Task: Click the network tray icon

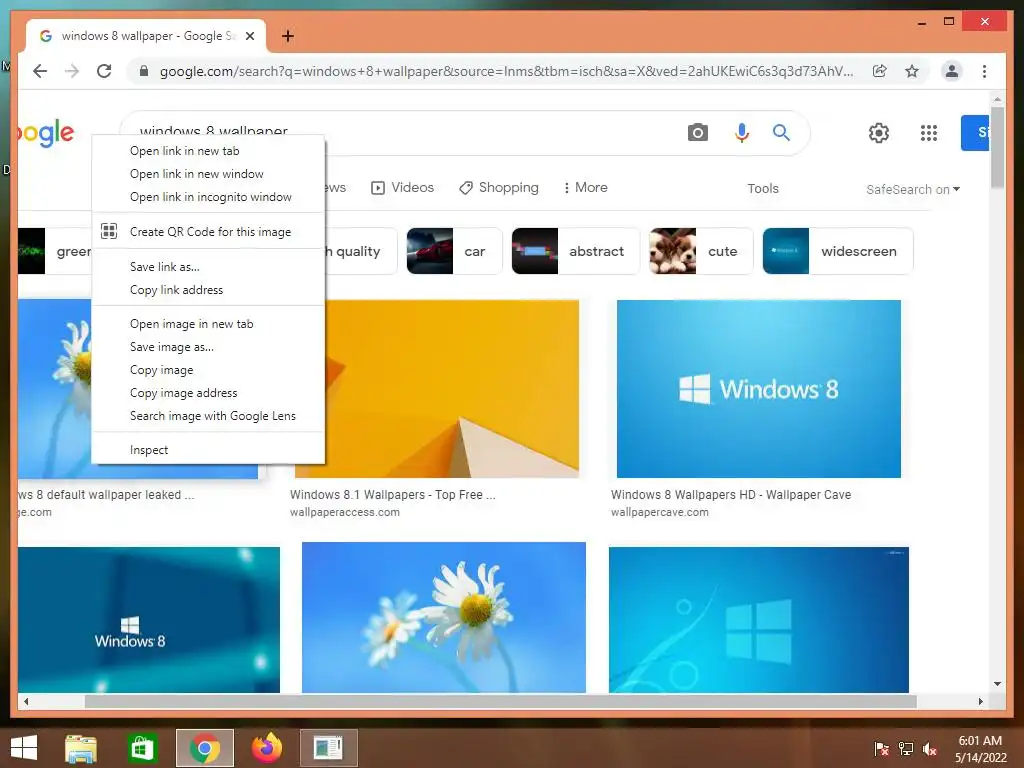Action: coord(906,749)
